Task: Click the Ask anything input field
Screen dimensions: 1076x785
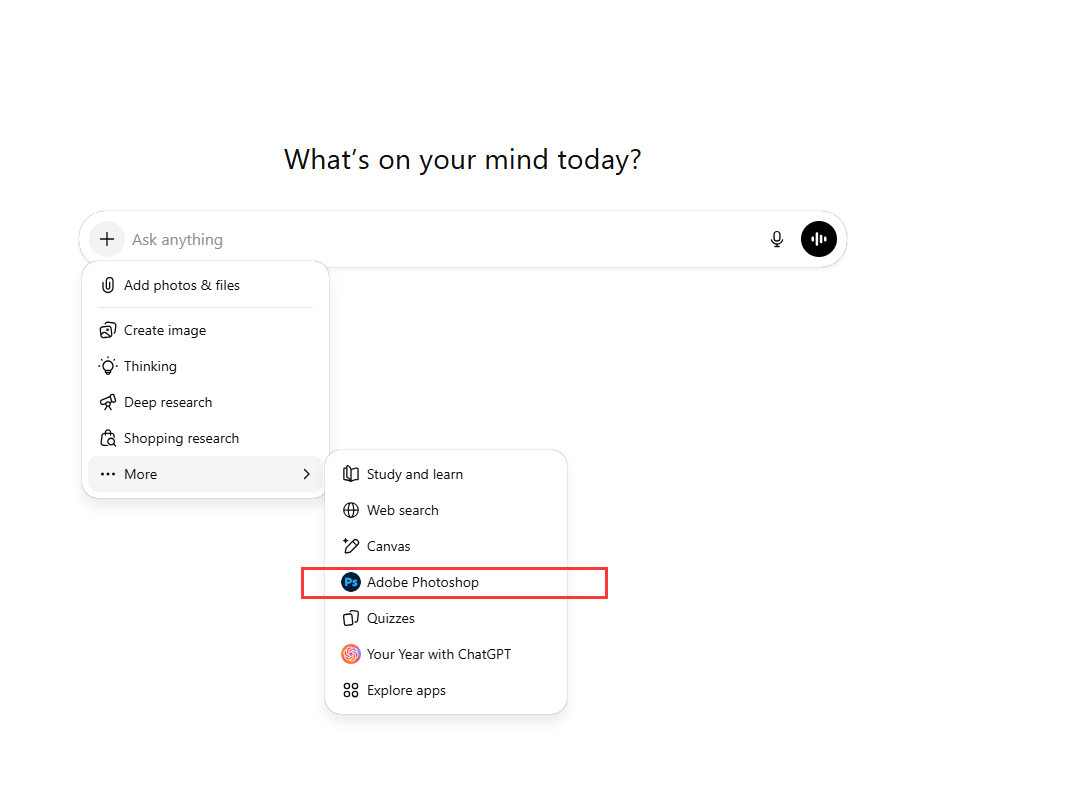Action: pyautogui.click(x=440, y=239)
